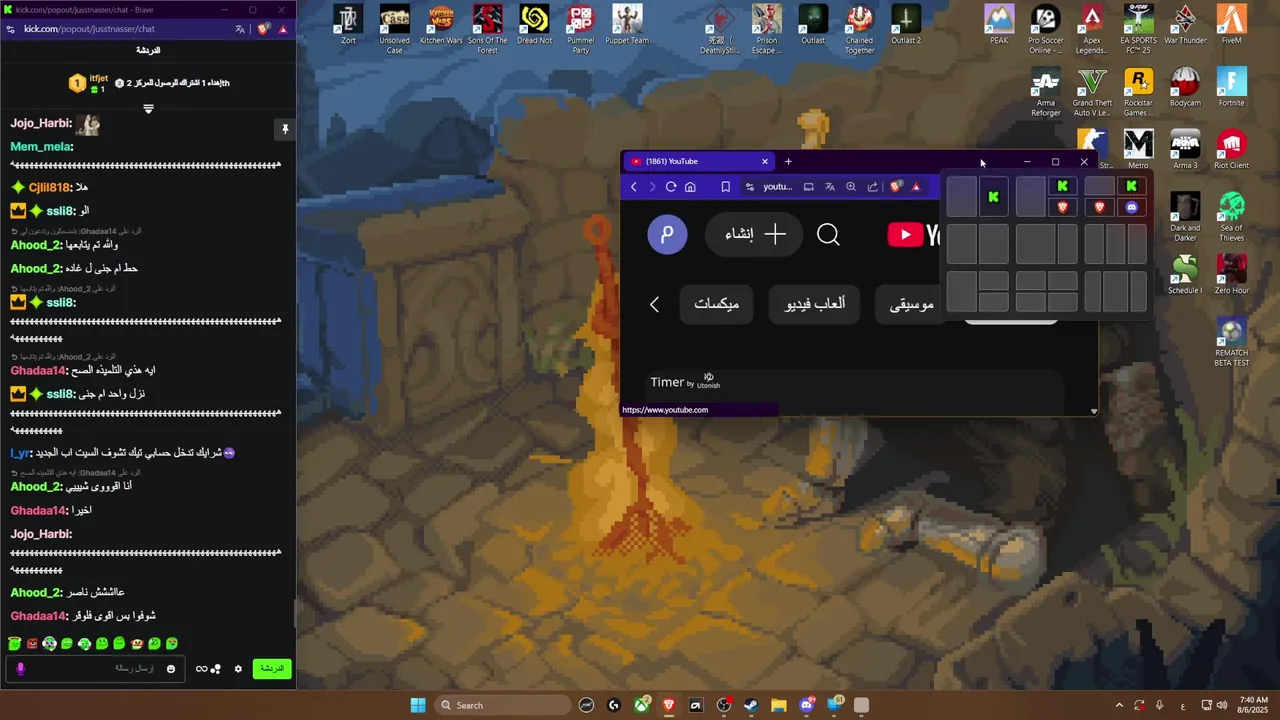The height and width of the screenshot is (720, 1280).
Task: Open Discord from the taskbar
Action: (807, 705)
